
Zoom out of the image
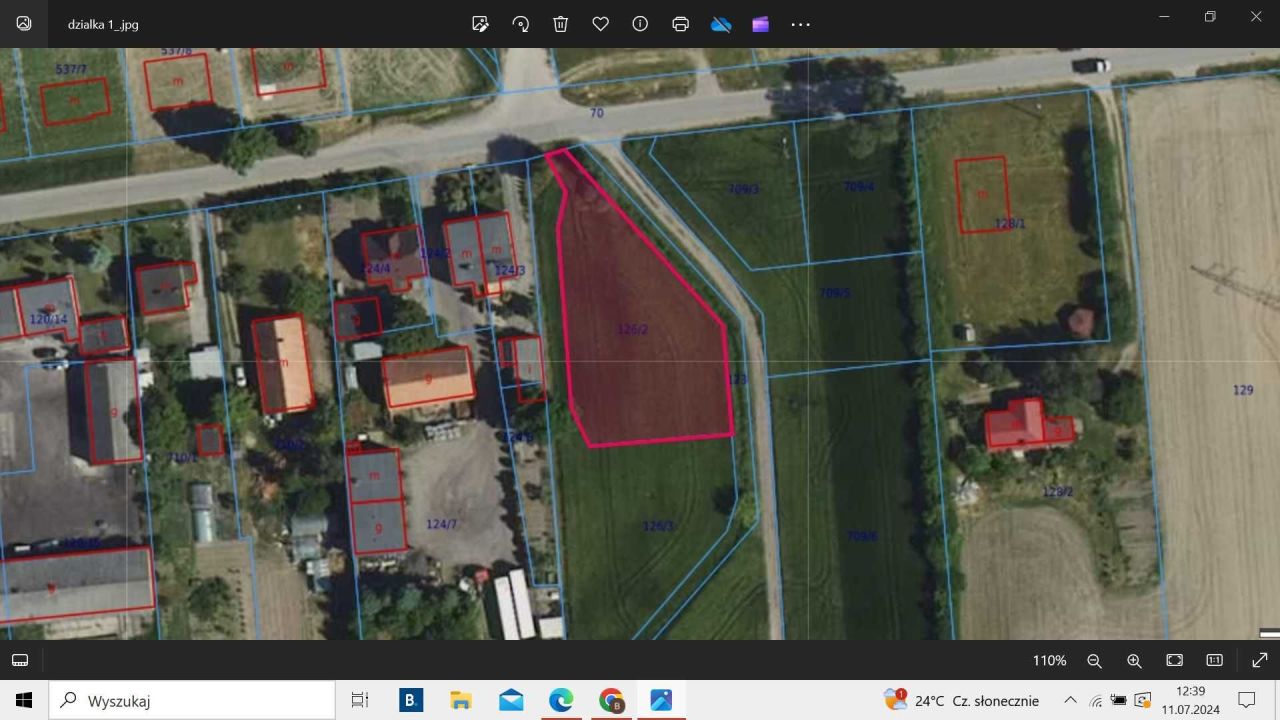coord(1094,660)
